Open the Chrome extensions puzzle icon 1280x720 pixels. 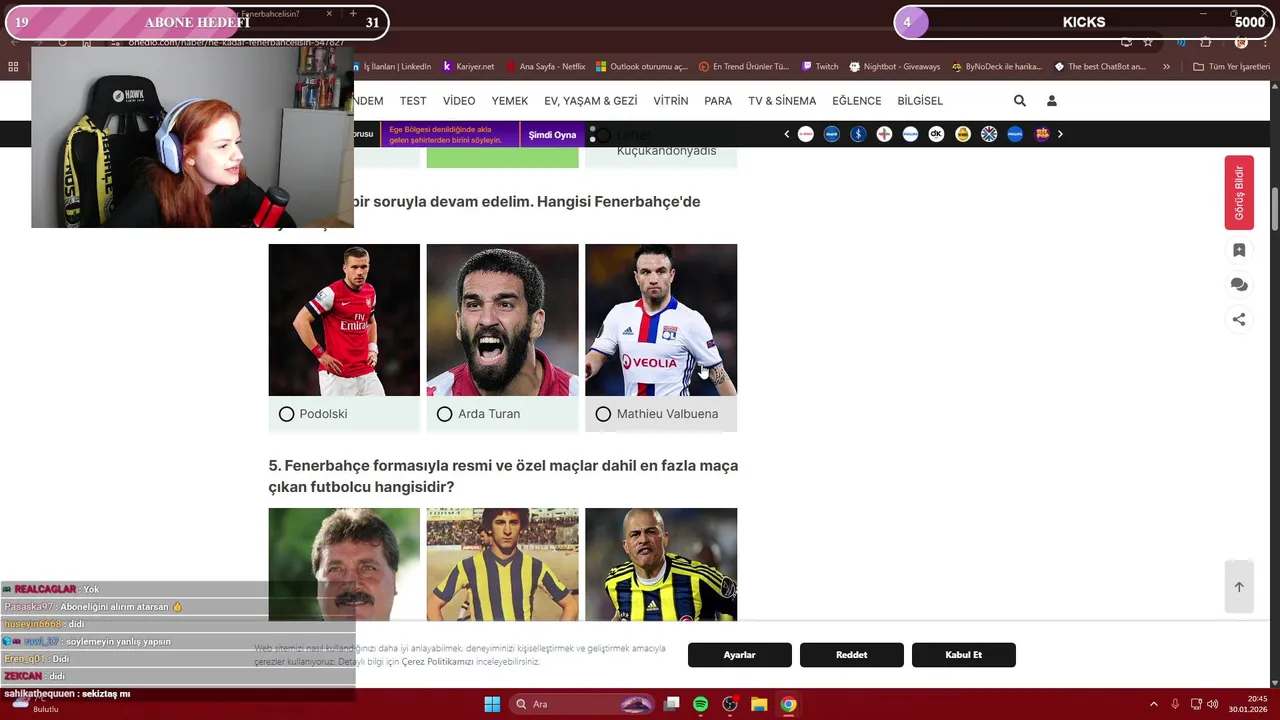tap(1206, 42)
